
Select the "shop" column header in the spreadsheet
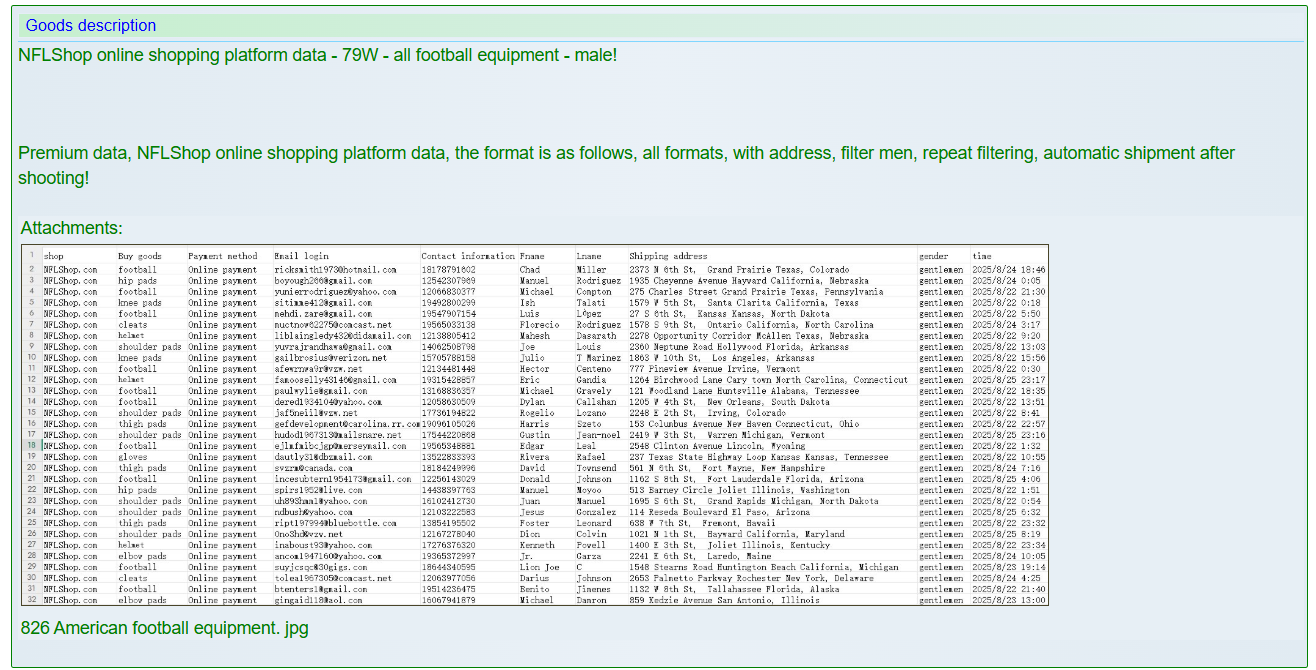(x=53, y=257)
